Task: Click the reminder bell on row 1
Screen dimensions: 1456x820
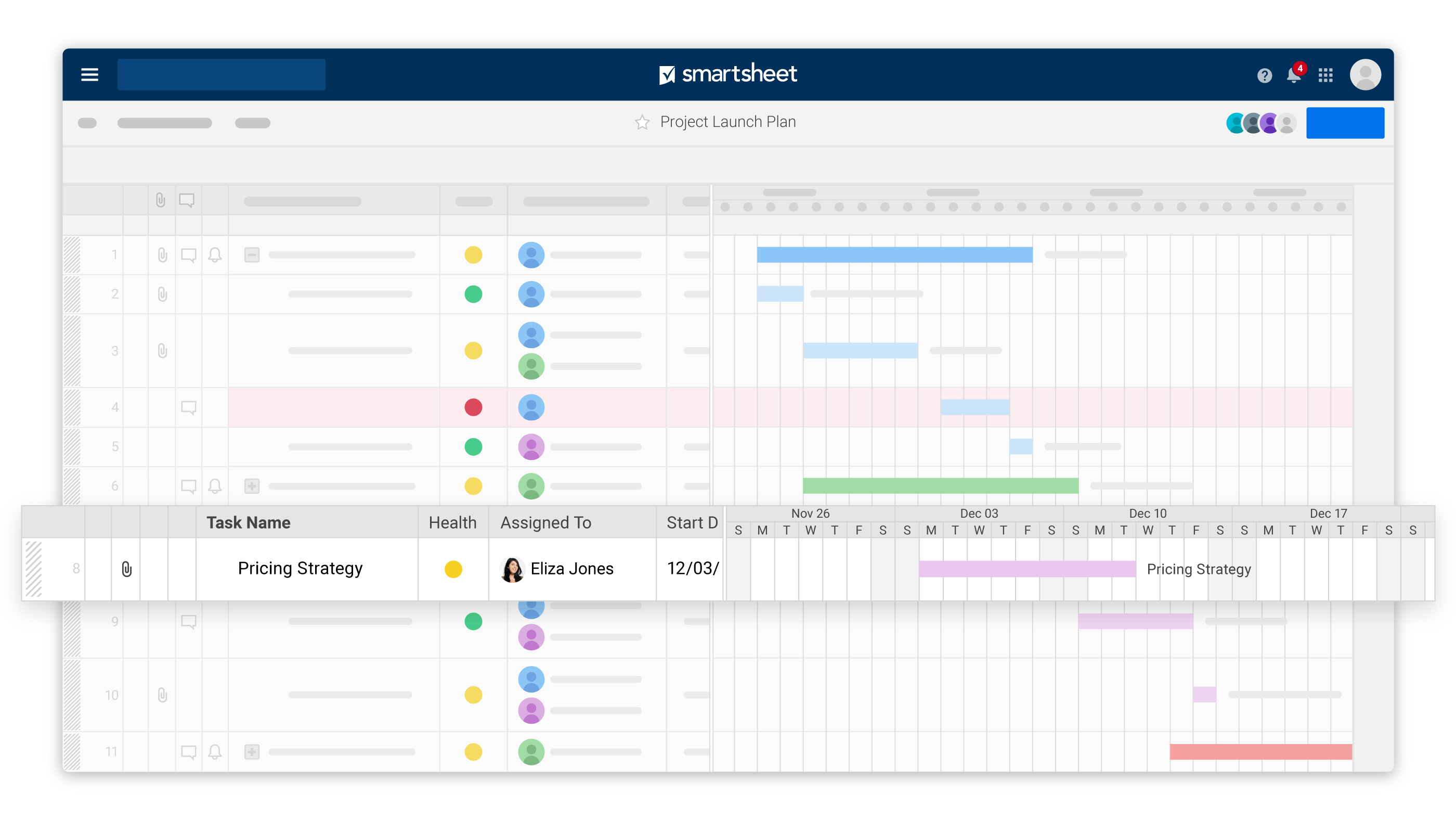Action: point(214,255)
